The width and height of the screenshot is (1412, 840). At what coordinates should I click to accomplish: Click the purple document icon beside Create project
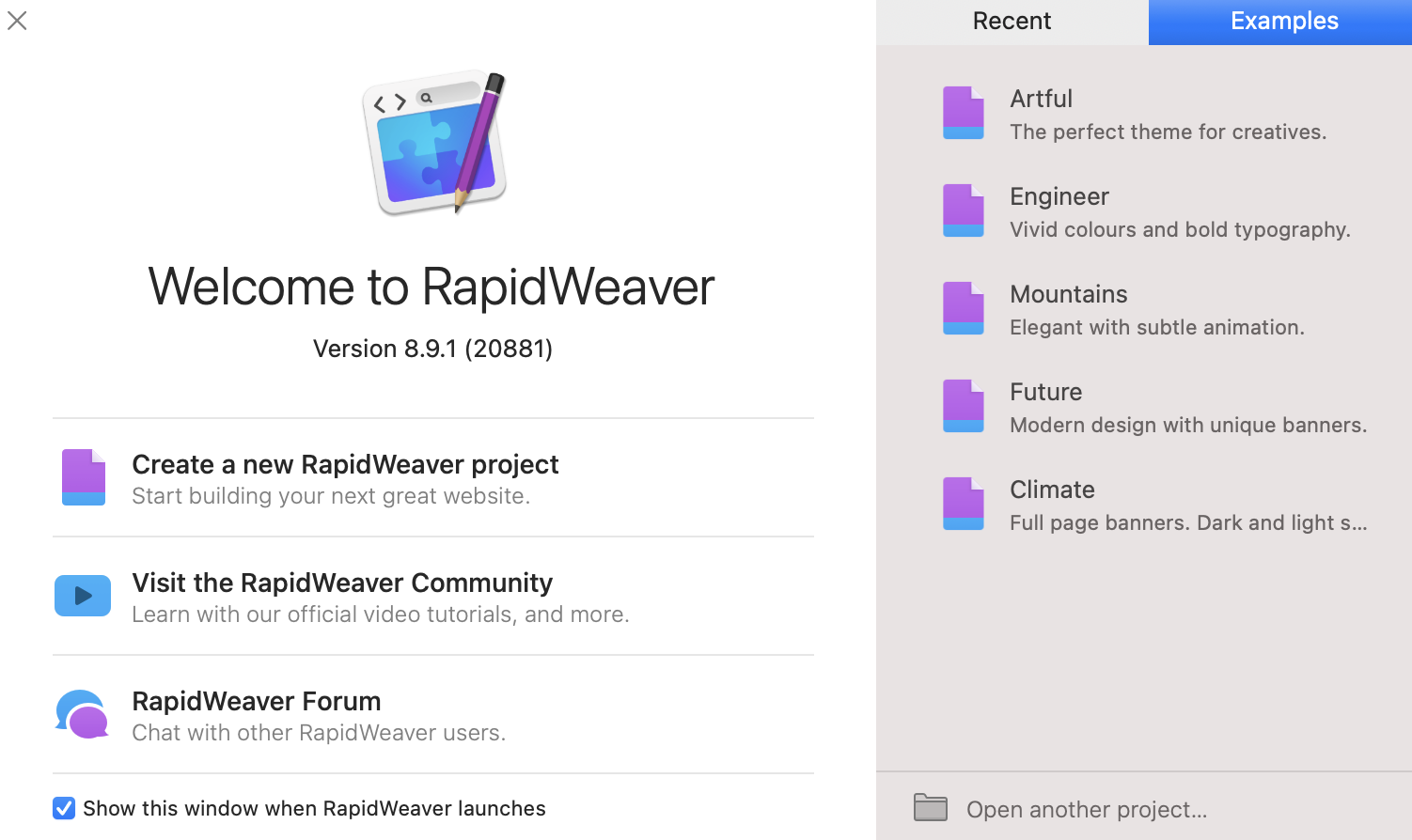84,477
